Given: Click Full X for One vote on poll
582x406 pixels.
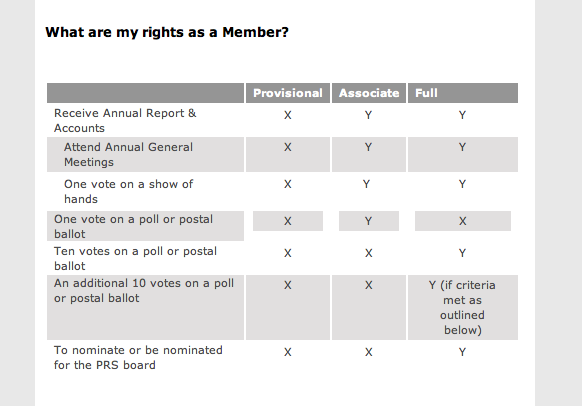Looking at the screenshot, I should (462, 221).
